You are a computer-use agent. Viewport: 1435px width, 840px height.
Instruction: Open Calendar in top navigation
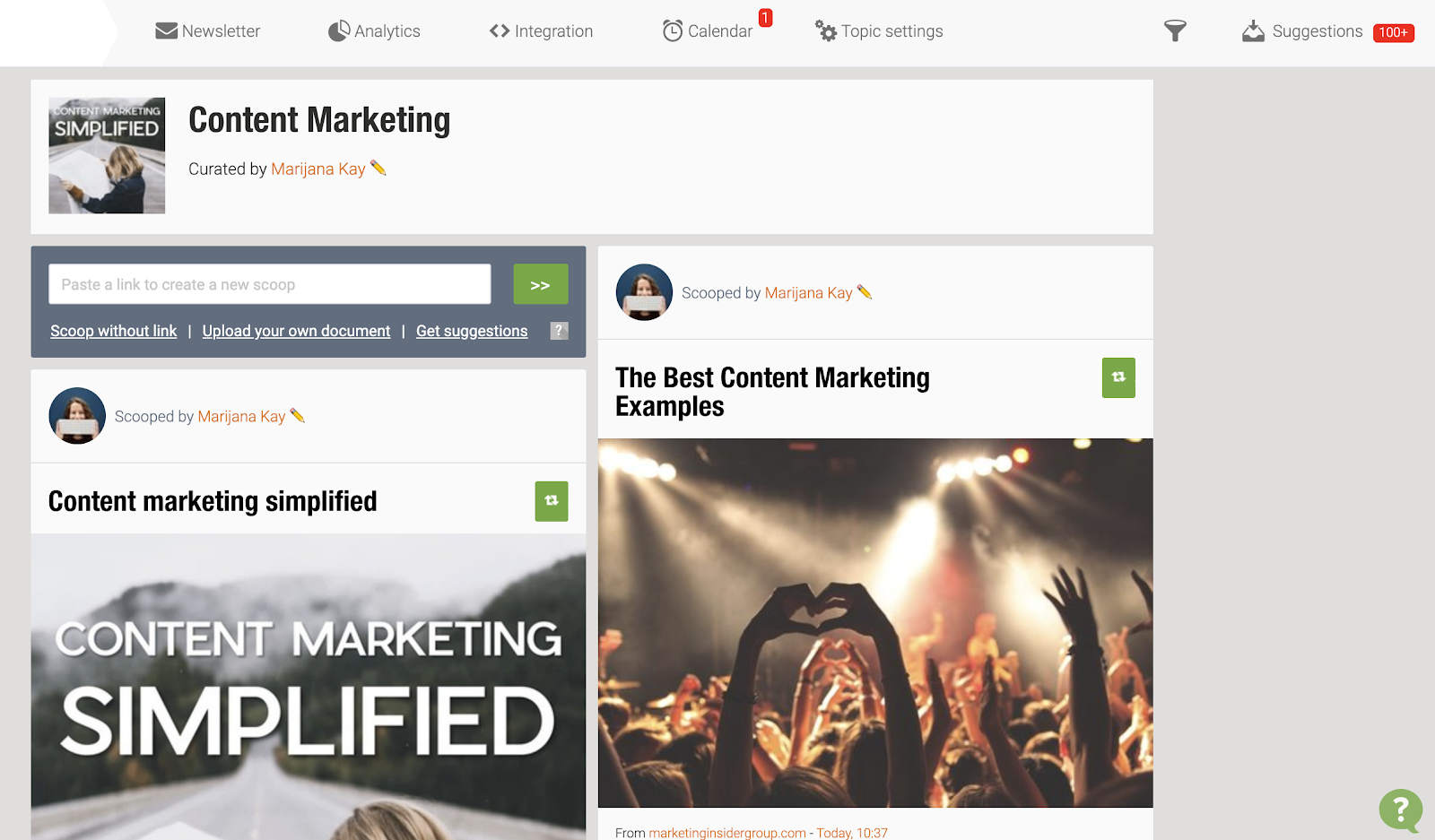[708, 31]
